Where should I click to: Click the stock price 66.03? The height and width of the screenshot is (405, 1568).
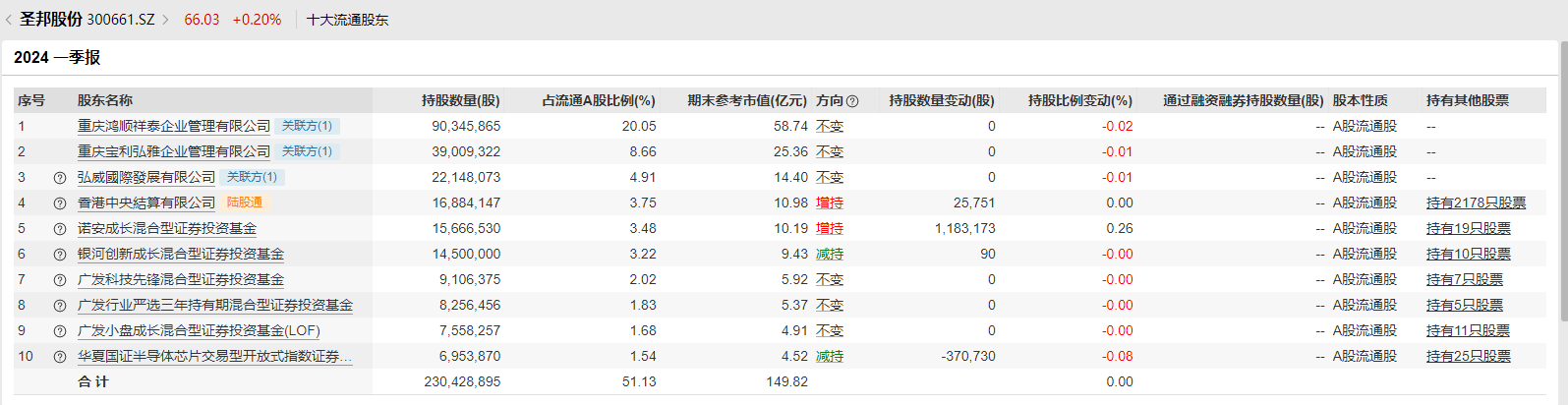point(202,20)
